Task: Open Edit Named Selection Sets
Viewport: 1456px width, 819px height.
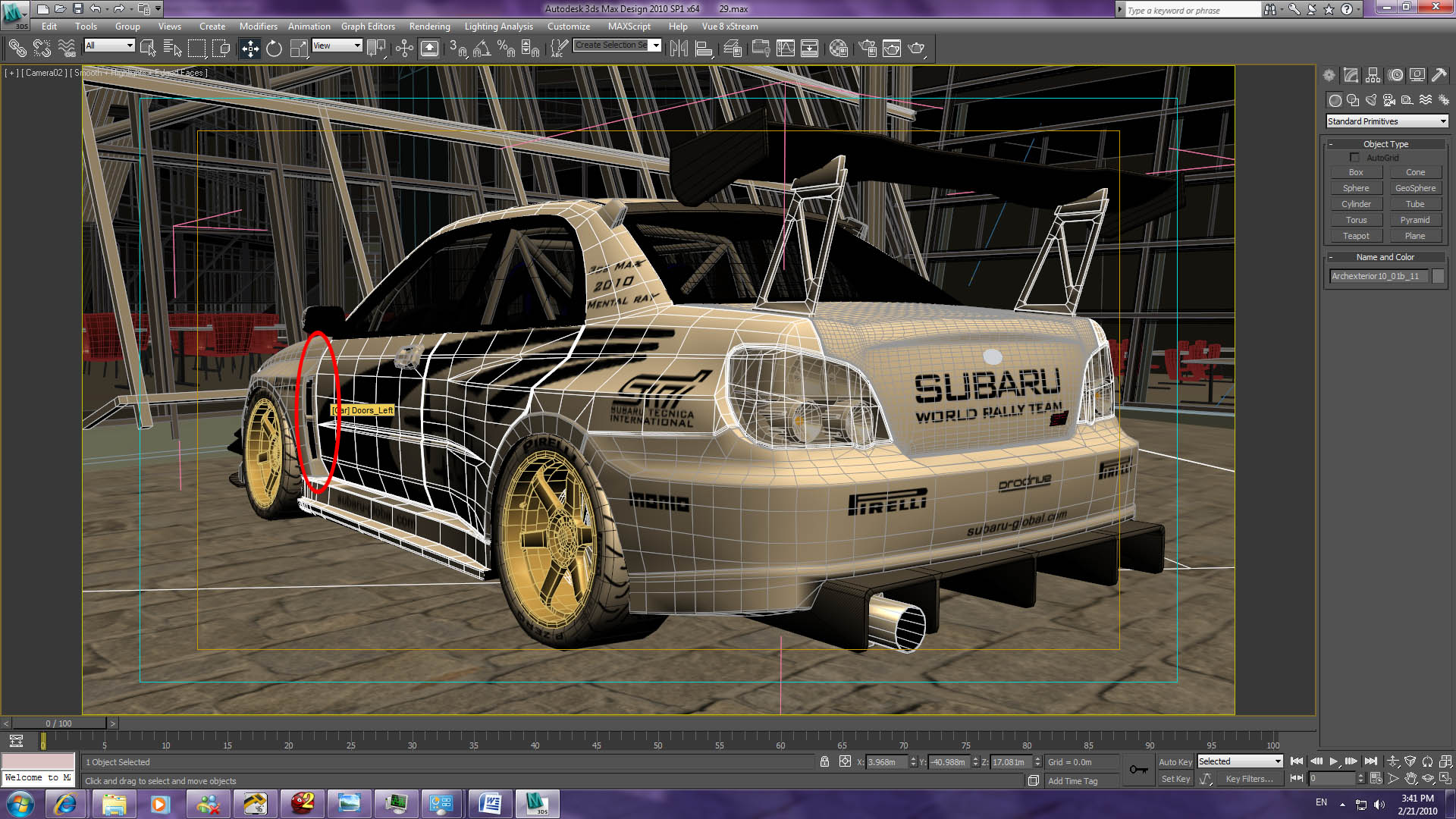Action: (559, 49)
